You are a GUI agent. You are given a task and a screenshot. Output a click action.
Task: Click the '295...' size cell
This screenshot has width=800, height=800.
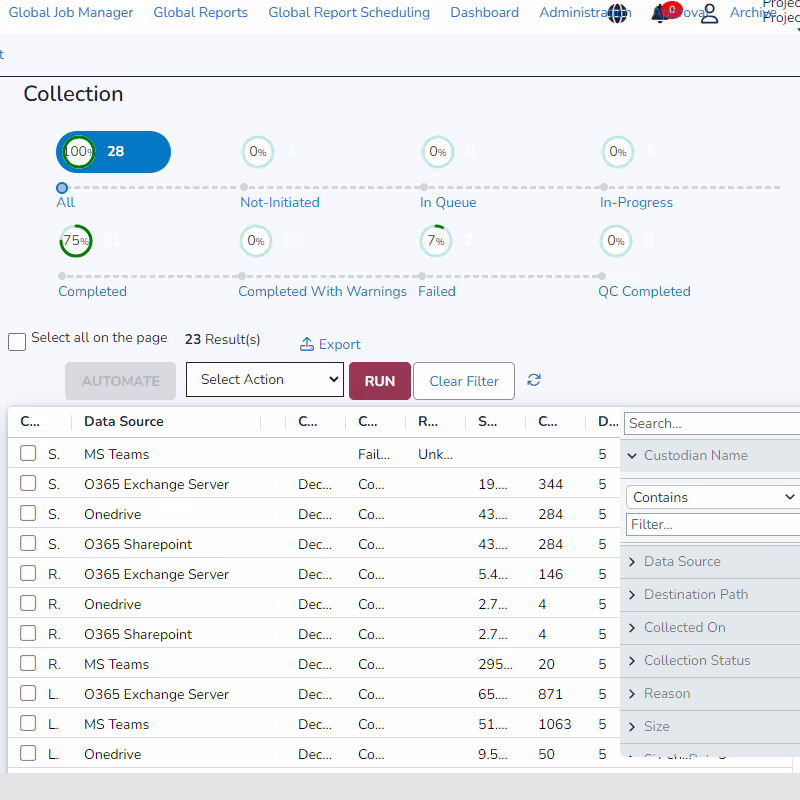pyautogui.click(x=495, y=664)
